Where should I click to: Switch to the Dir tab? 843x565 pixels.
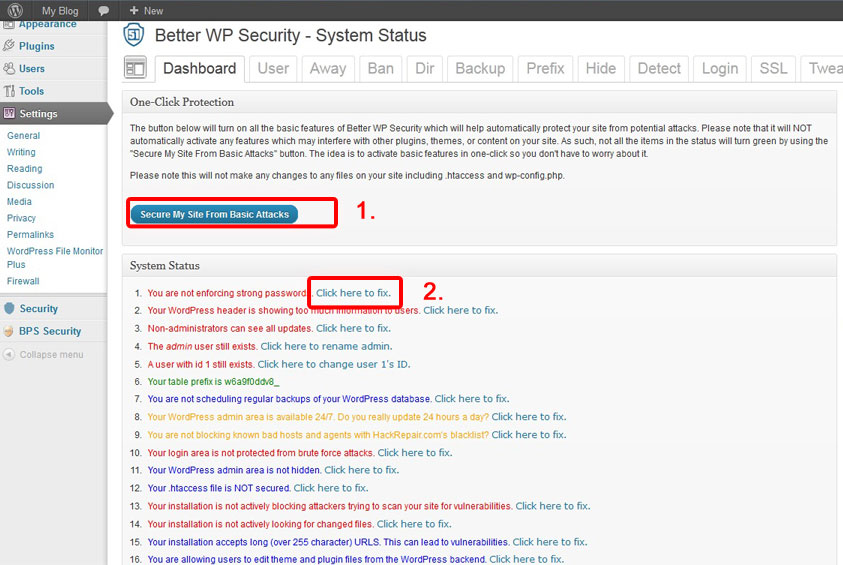(x=425, y=69)
